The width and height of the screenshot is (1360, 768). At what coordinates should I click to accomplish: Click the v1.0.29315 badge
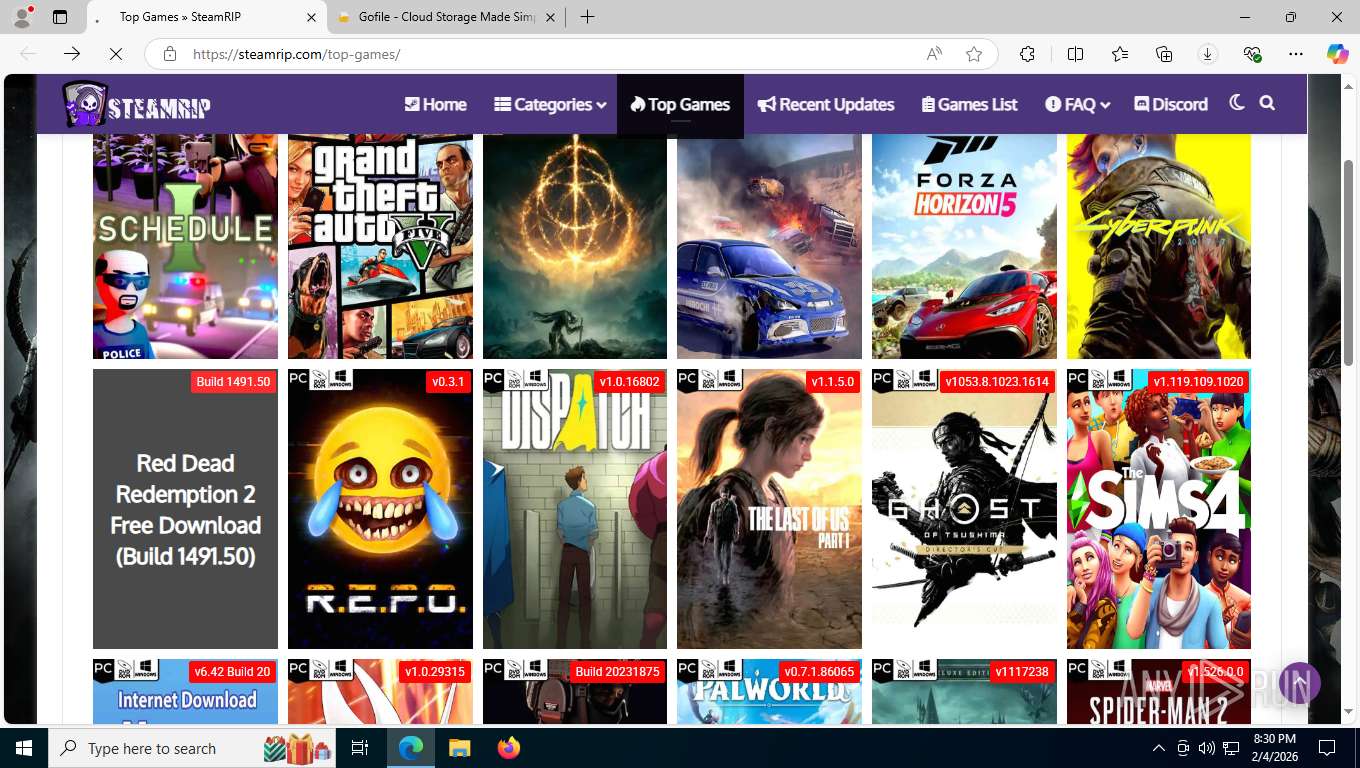click(x=434, y=672)
